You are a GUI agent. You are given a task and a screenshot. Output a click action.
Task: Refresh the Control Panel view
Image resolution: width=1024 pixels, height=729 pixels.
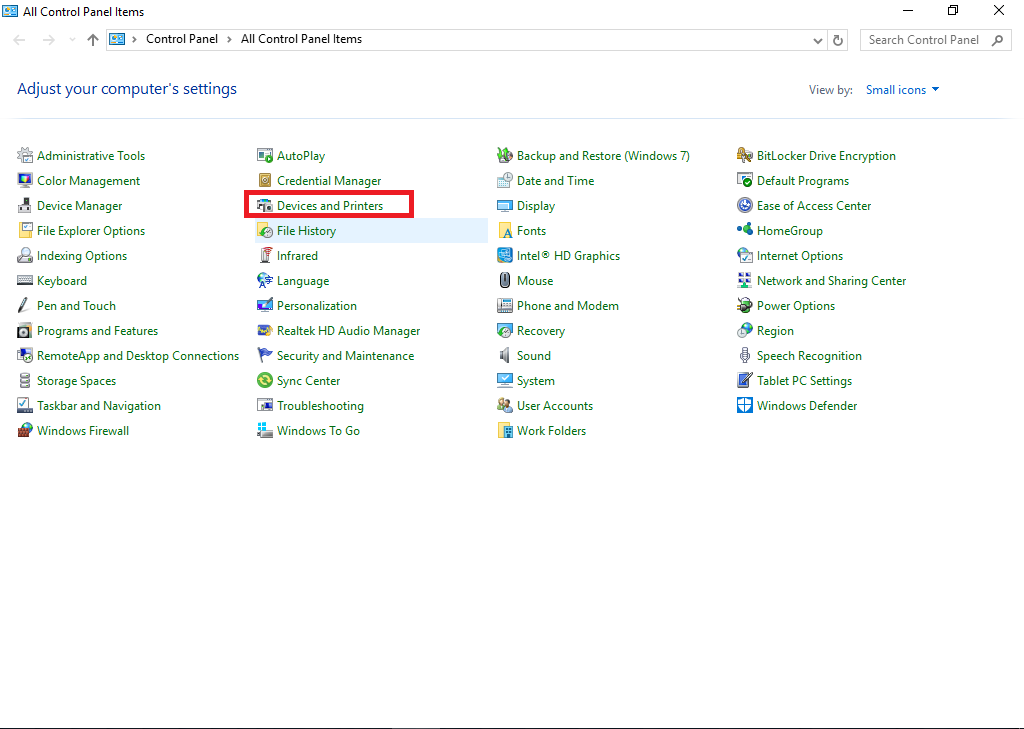[x=840, y=40]
